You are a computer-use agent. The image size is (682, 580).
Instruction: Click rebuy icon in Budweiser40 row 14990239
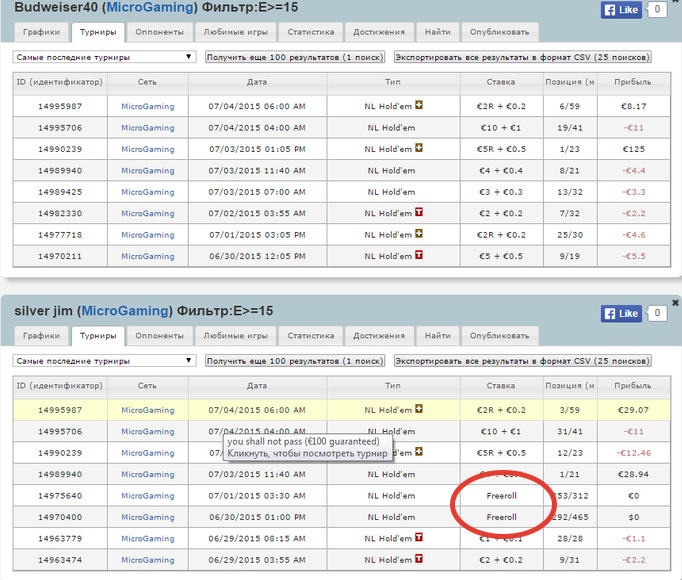coord(419,148)
